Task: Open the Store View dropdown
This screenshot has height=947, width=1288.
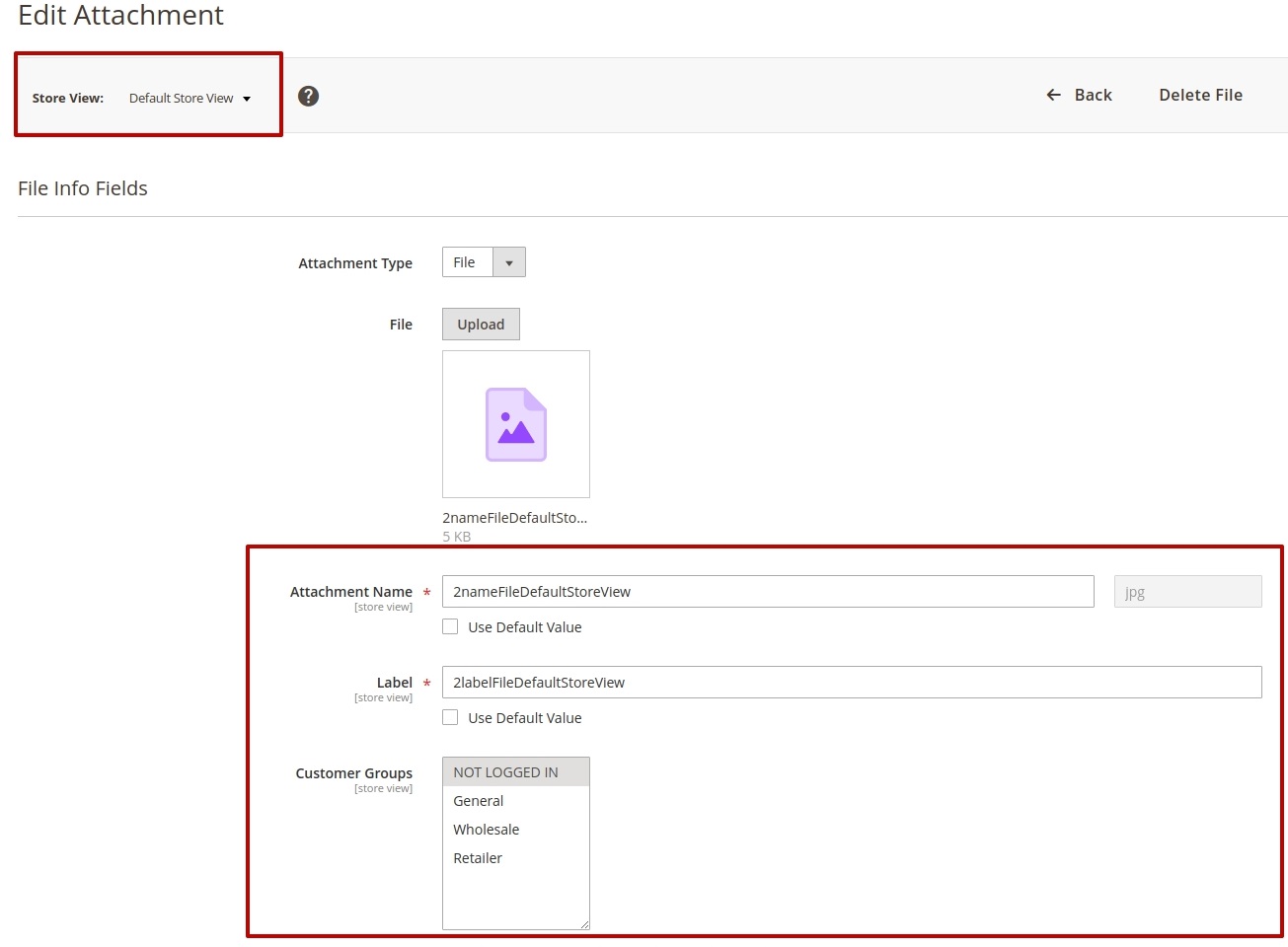Action: click(x=189, y=99)
